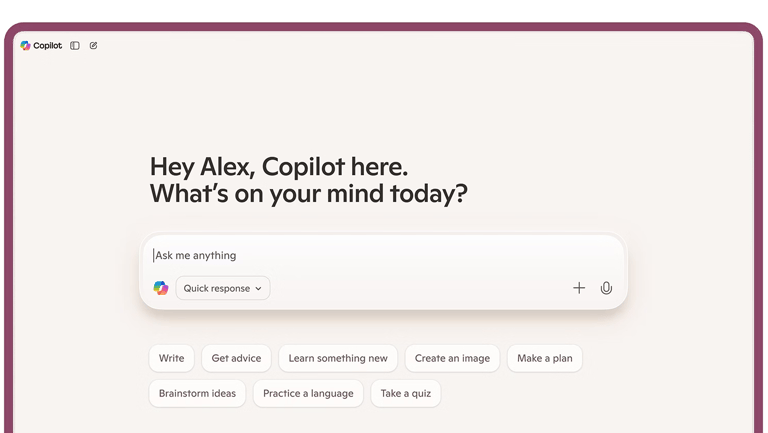Viewport: 768px width, 433px height.
Task: Select the Write suggestion chip
Action: coord(171,358)
